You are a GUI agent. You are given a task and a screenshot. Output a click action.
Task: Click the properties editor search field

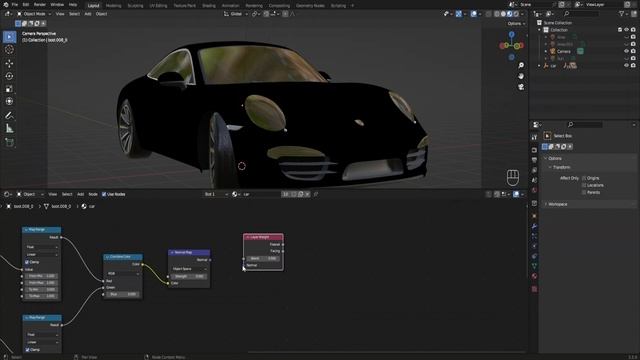click(585, 124)
